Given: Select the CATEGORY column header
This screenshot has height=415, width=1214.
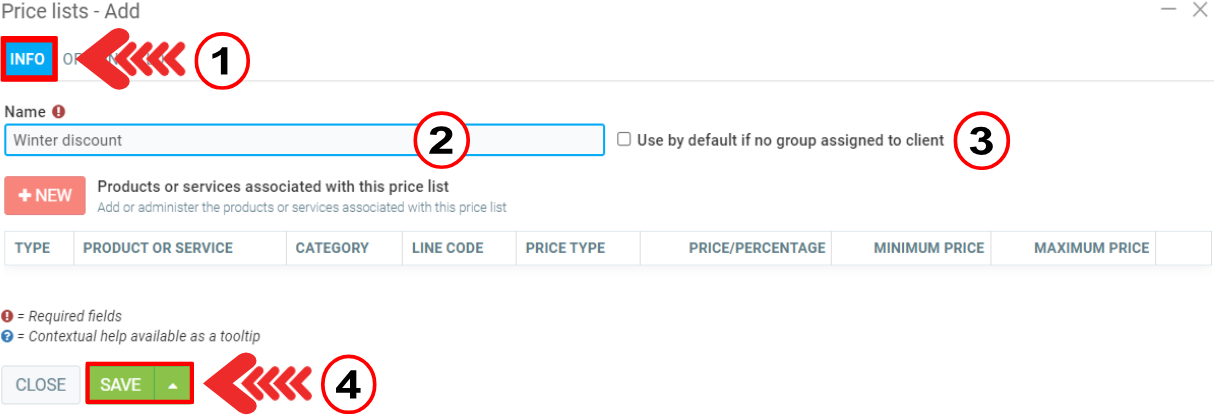Looking at the screenshot, I should [332, 248].
